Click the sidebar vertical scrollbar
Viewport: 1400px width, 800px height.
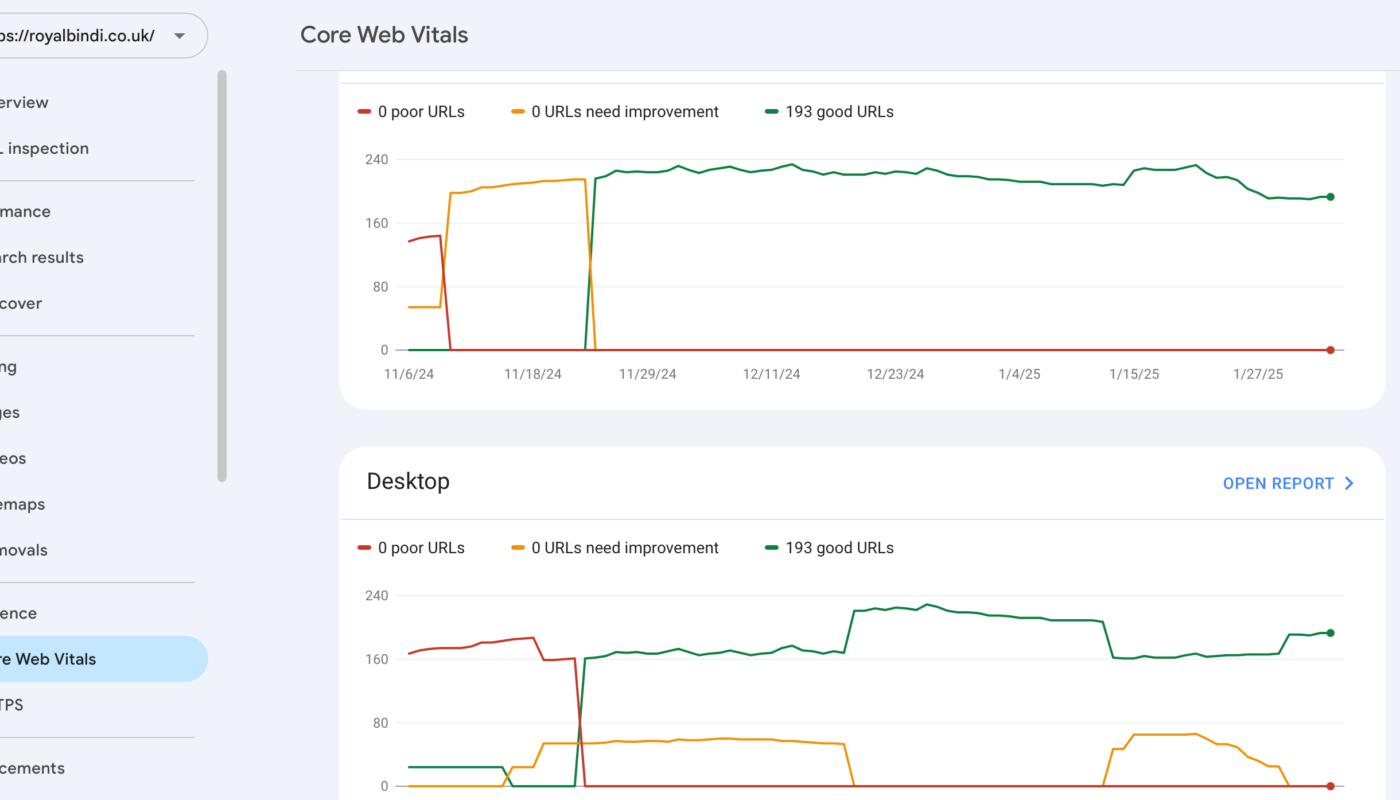point(222,276)
